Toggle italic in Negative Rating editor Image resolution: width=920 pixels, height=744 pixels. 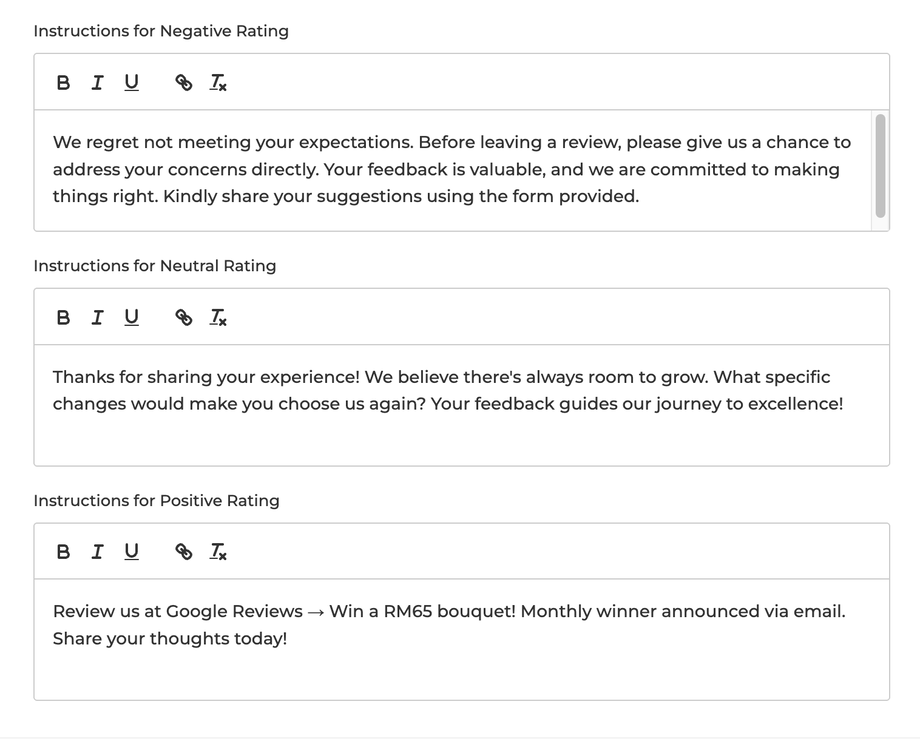[x=97, y=83]
